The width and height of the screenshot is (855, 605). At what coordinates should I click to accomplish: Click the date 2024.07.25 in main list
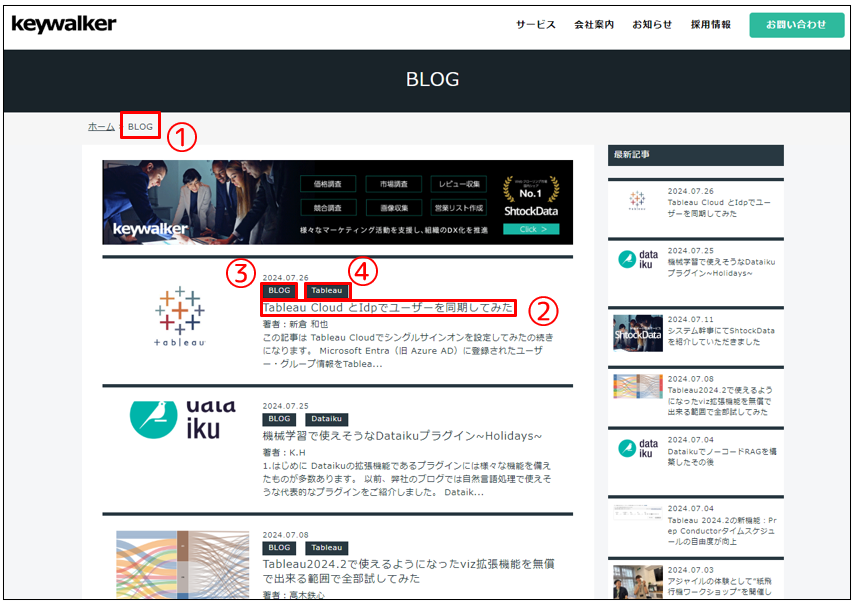(285, 406)
